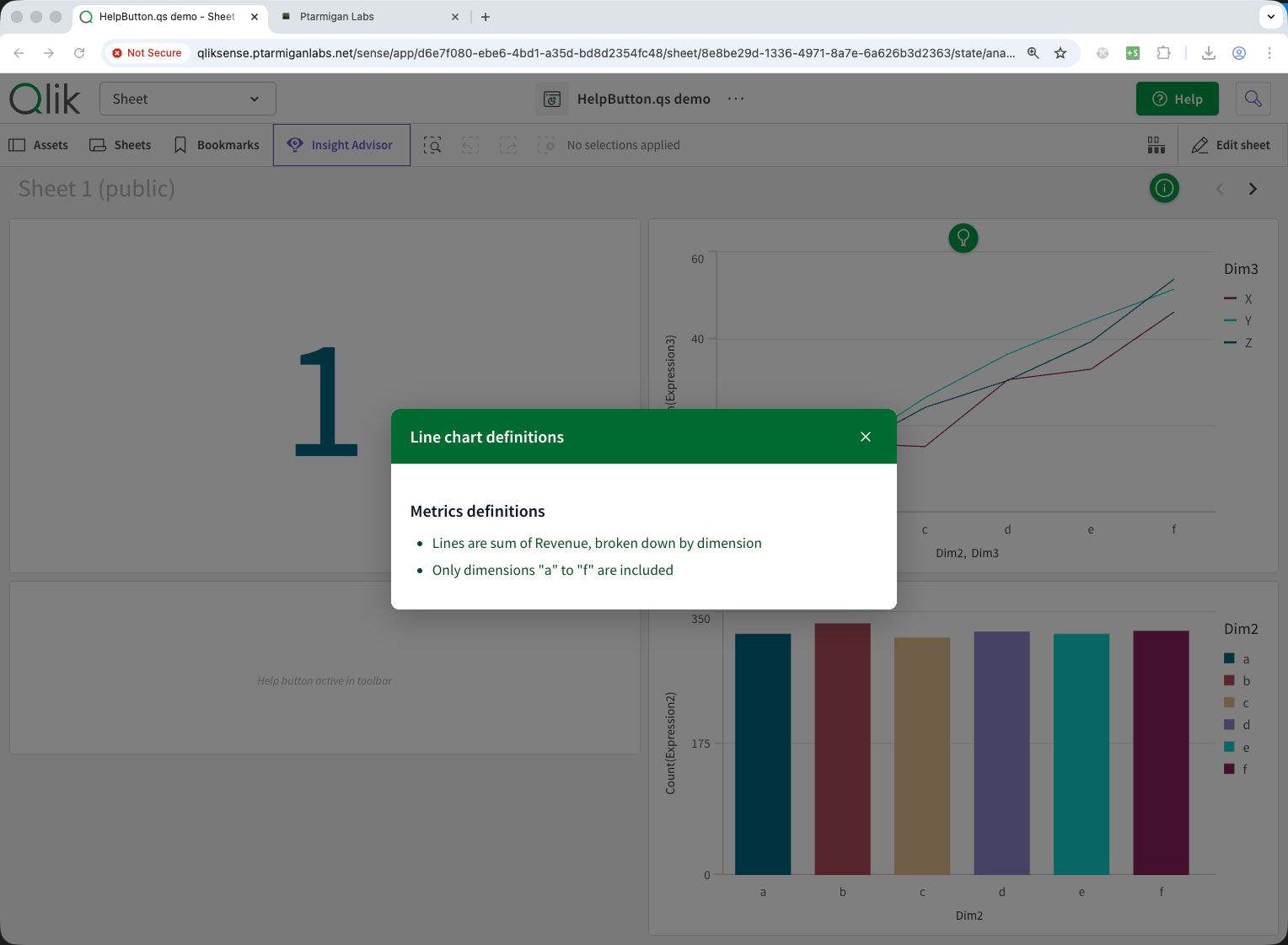This screenshot has width=1288, height=945.
Task: Click the smart search selections icon
Action: (x=432, y=145)
